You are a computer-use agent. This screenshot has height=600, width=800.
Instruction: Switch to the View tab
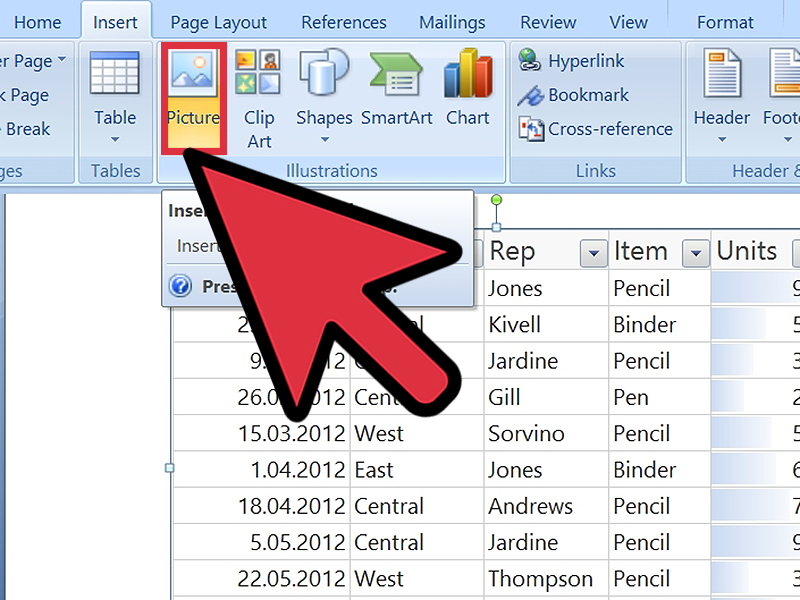pos(628,22)
